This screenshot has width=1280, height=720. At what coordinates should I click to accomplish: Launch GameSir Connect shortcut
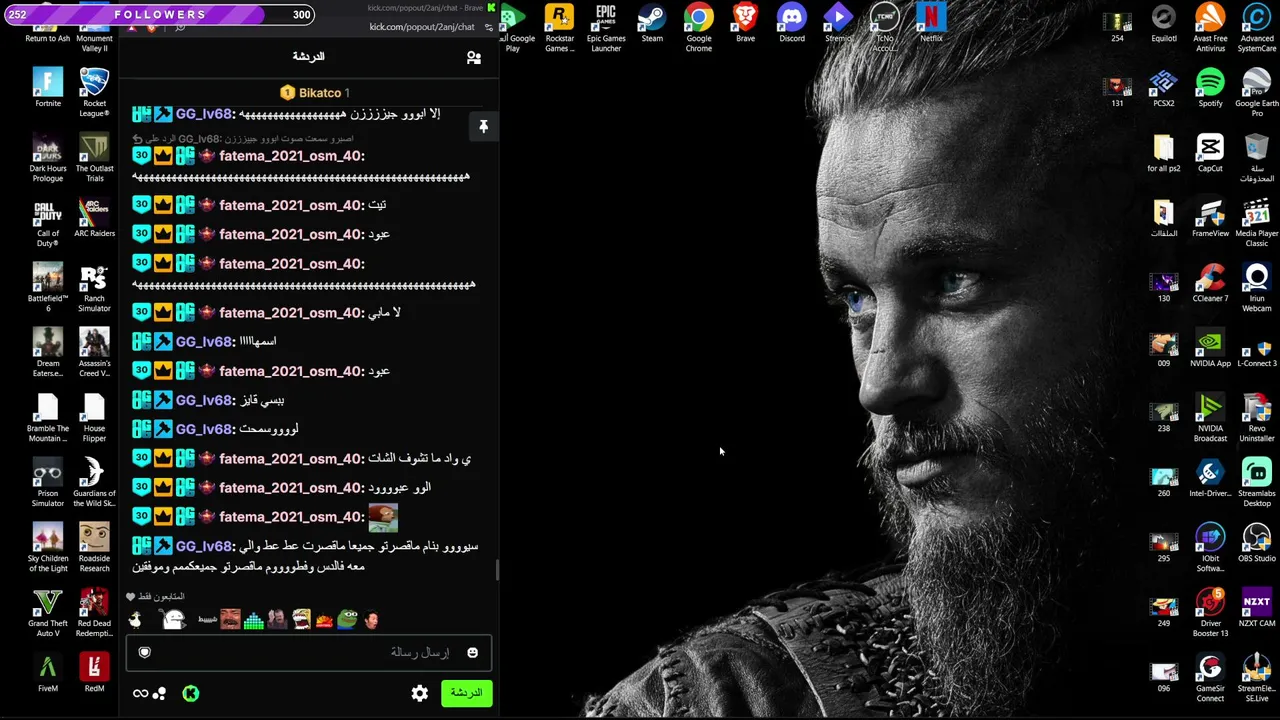point(1210,678)
